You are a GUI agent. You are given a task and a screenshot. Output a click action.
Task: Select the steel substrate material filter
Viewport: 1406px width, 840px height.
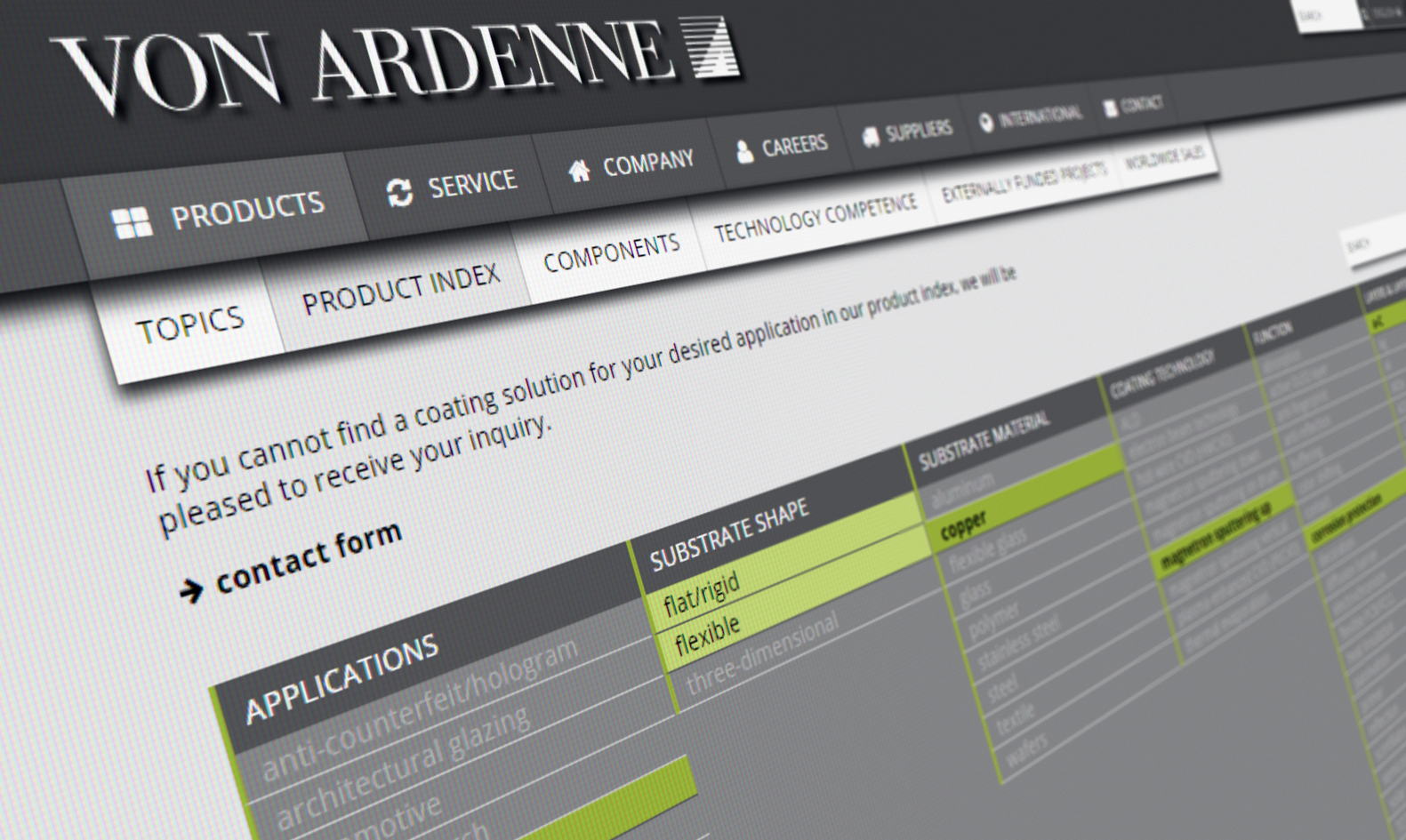click(x=1003, y=688)
